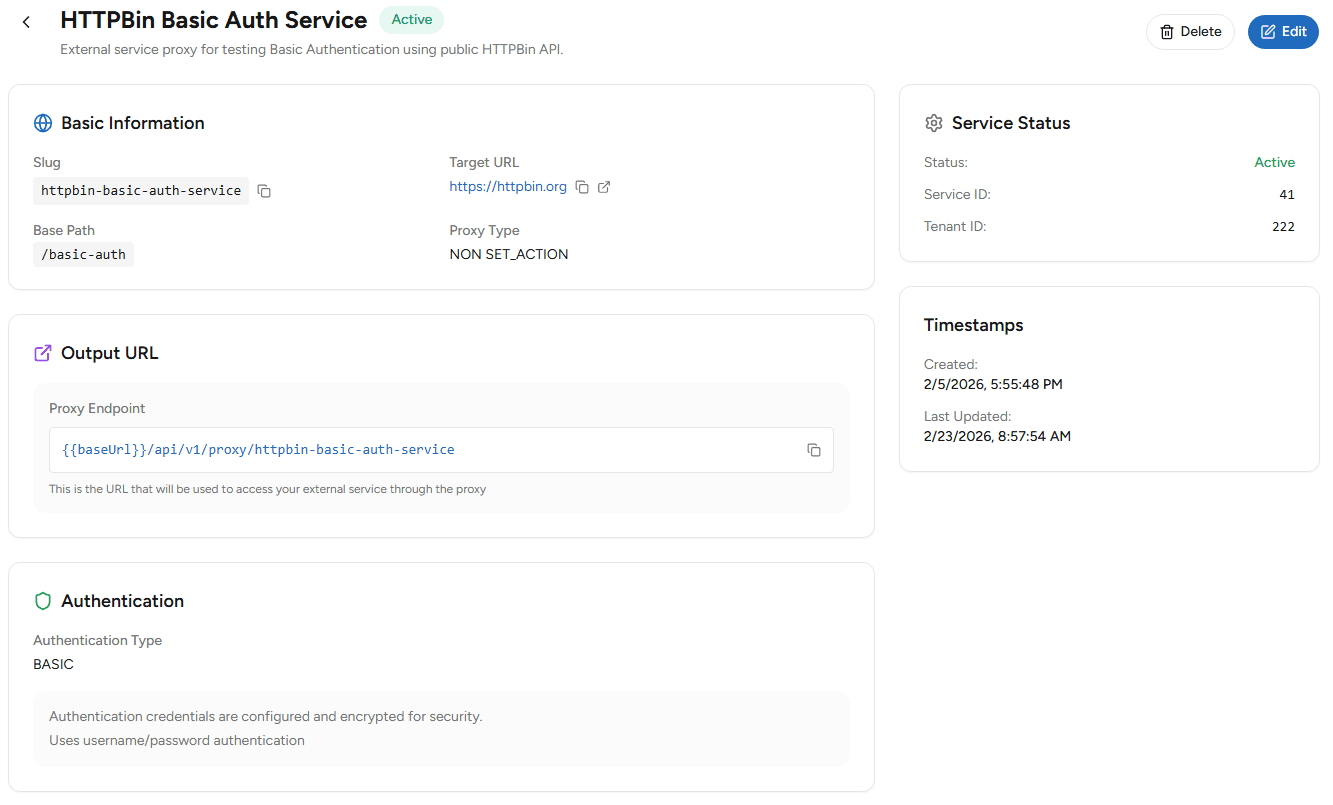Click the shield icon beside Authentication
The height and width of the screenshot is (805, 1333).
[x=43, y=601]
